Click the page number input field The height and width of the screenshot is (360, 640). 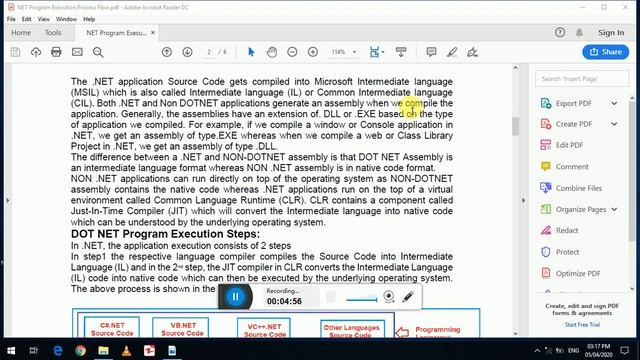pyautogui.click(x=209, y=52)
